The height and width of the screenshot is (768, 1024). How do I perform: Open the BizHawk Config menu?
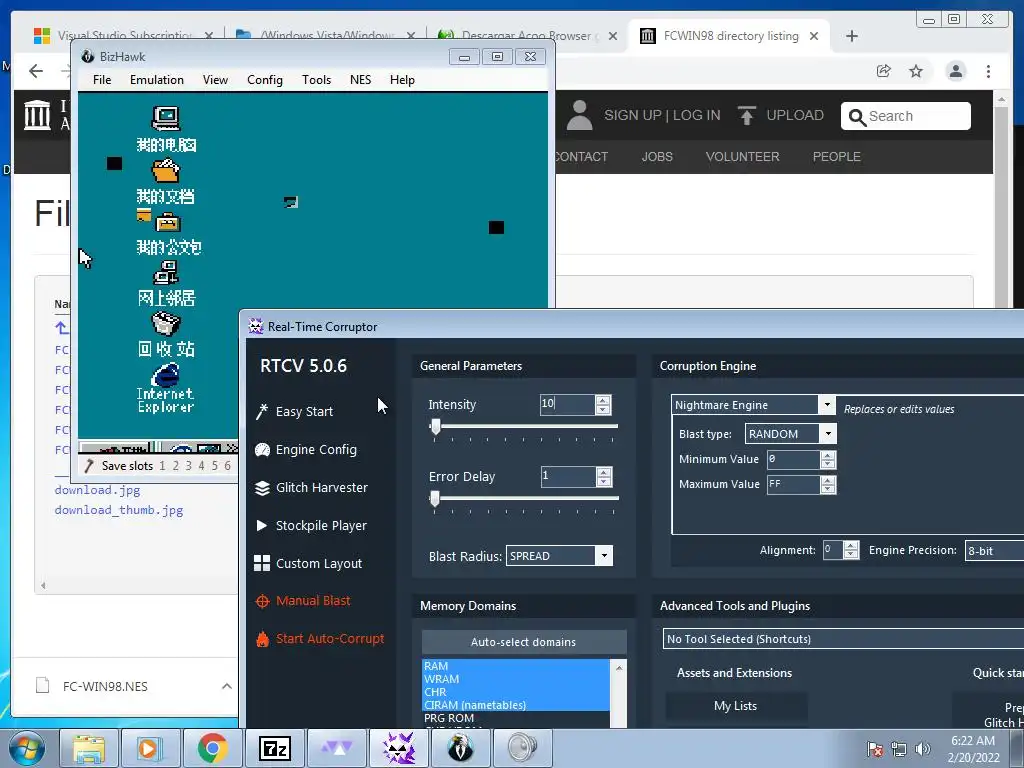[264, 80]
